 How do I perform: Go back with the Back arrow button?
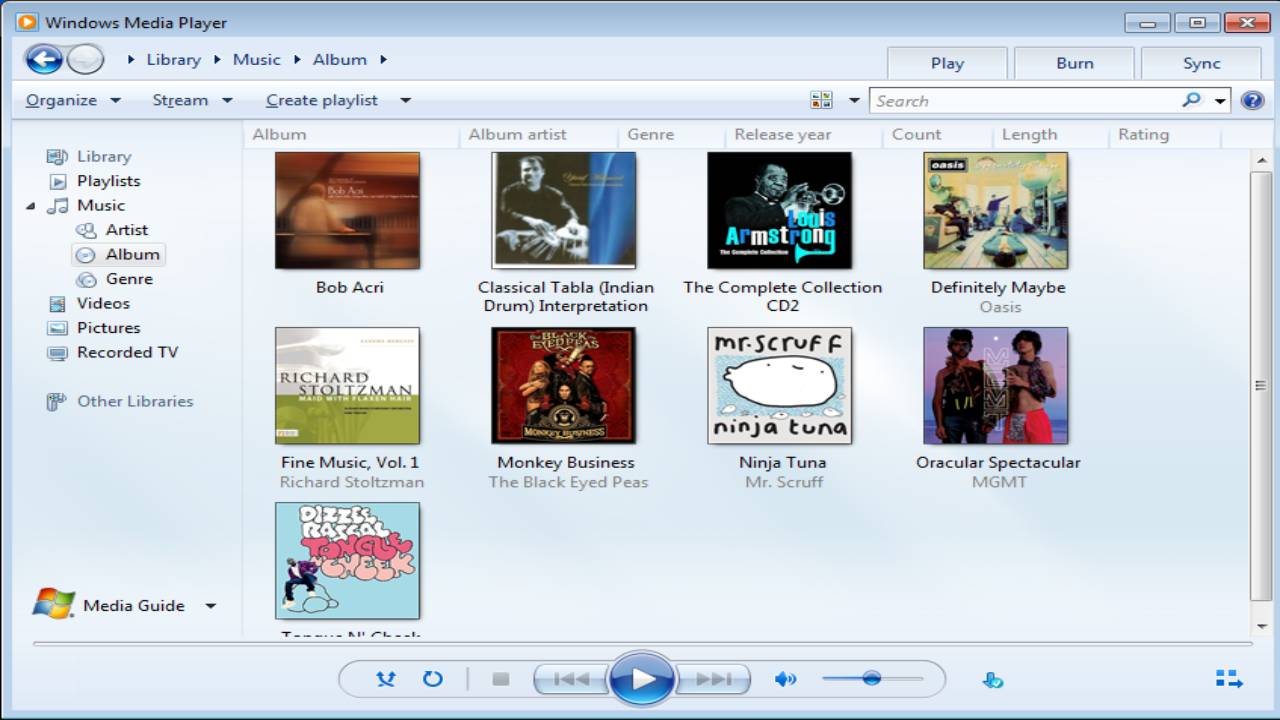point(44,60)
